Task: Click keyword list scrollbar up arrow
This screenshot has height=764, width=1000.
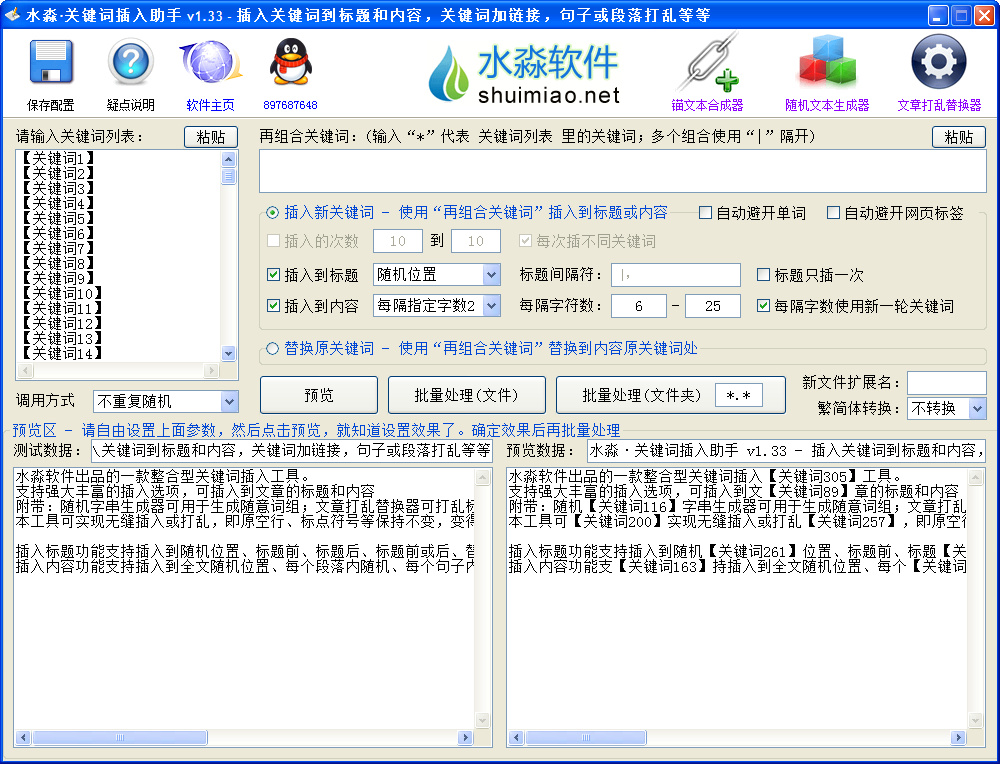Action: 228,159
